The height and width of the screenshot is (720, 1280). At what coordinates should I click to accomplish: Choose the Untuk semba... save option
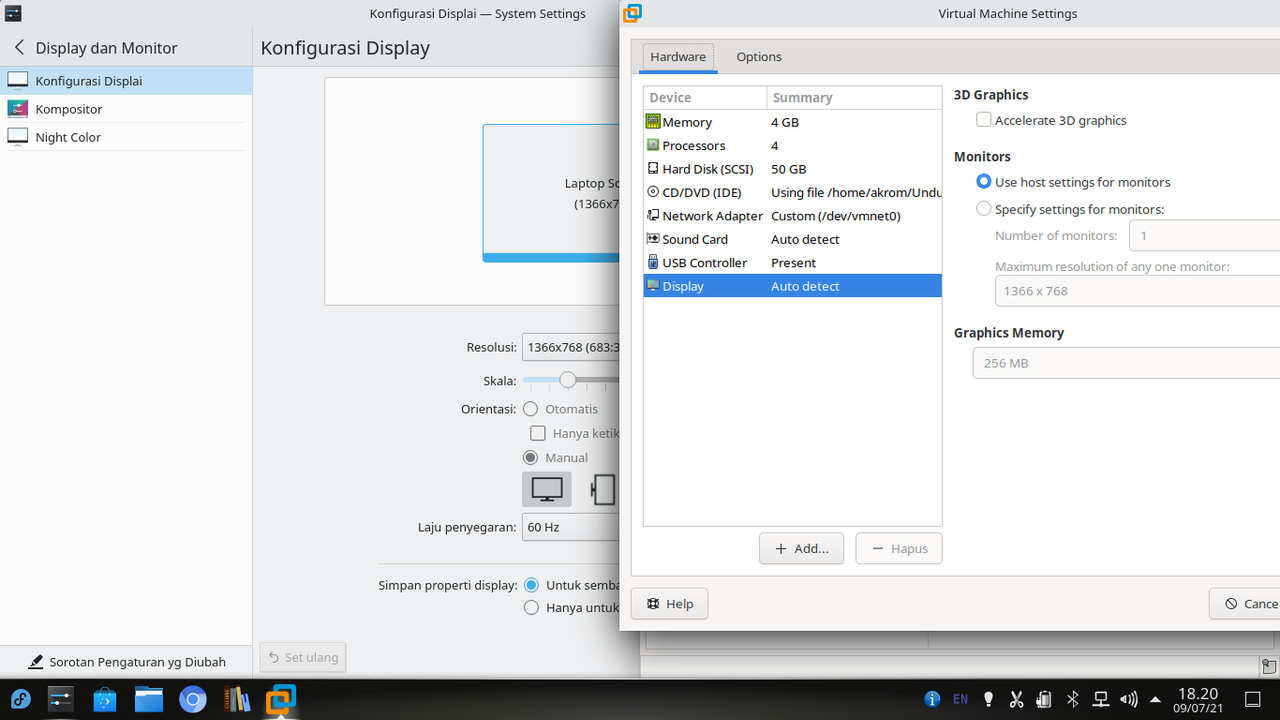[x=531, y=585]
